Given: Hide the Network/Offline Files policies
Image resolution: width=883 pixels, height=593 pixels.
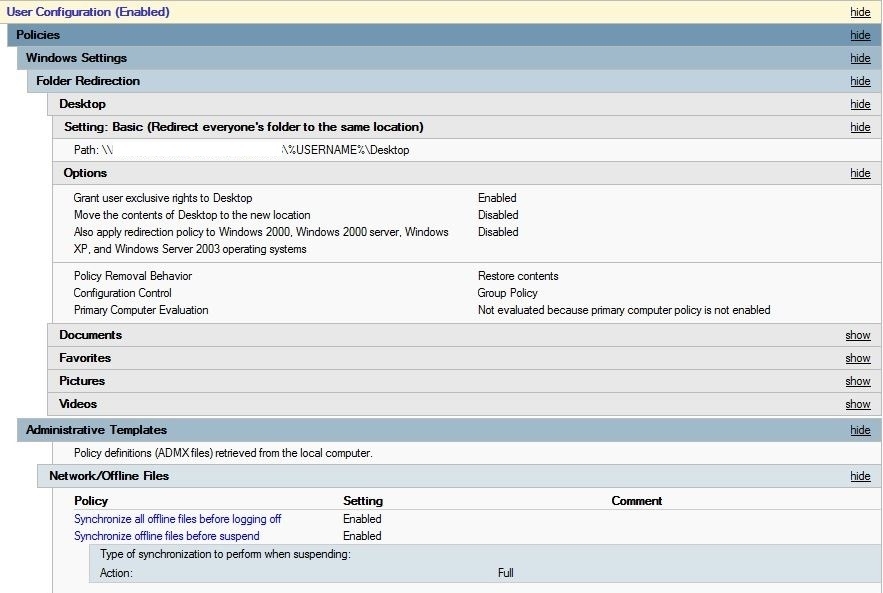Looking at the screenshot, I should pos(860,476).
